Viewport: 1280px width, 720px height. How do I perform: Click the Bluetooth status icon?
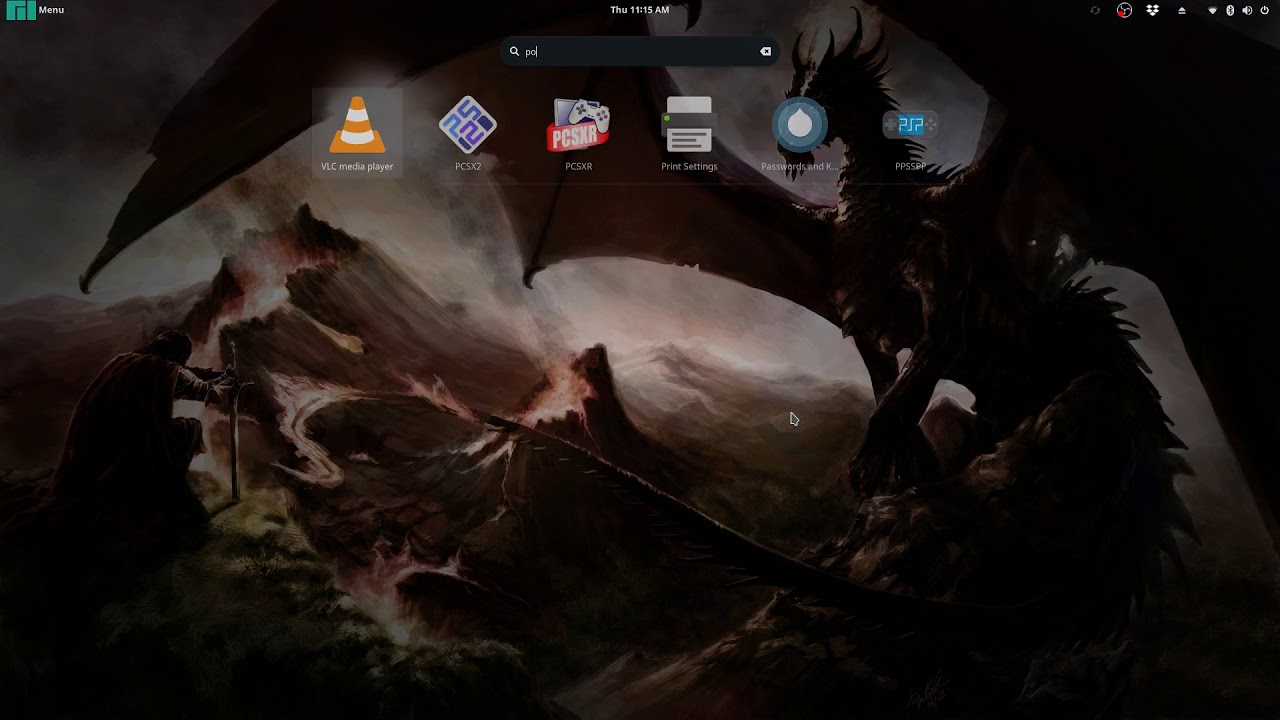point(1230,10)
